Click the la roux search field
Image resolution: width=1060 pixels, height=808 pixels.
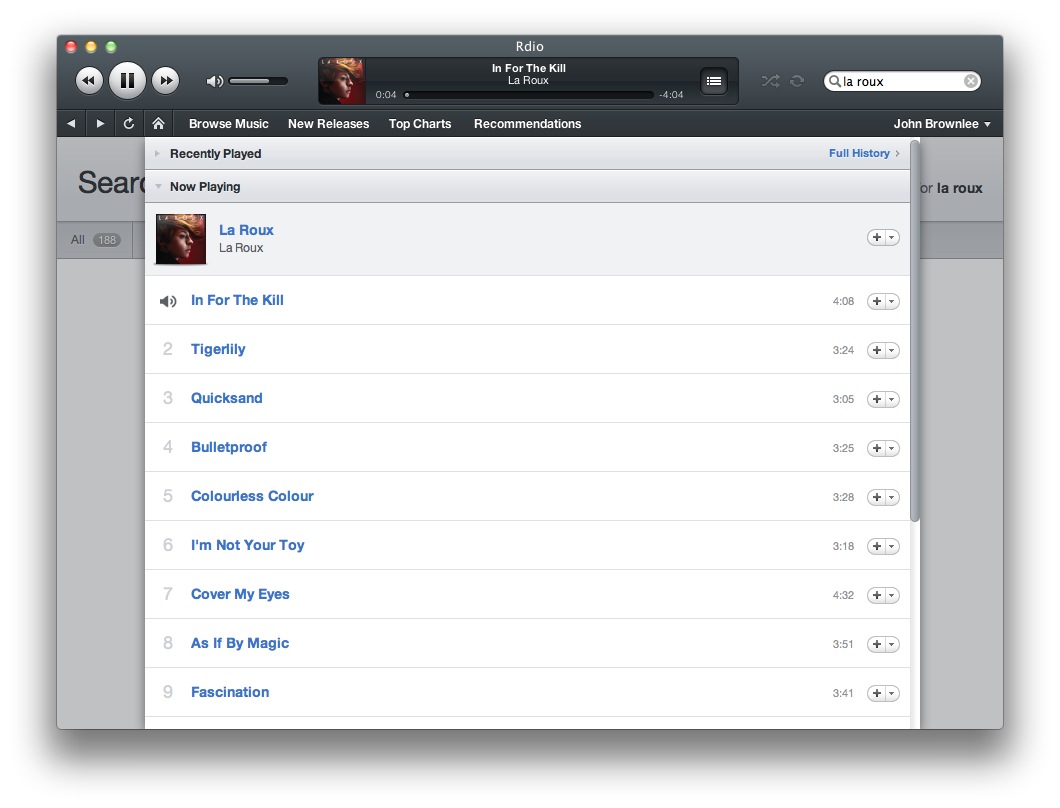(x=902, y=81)
